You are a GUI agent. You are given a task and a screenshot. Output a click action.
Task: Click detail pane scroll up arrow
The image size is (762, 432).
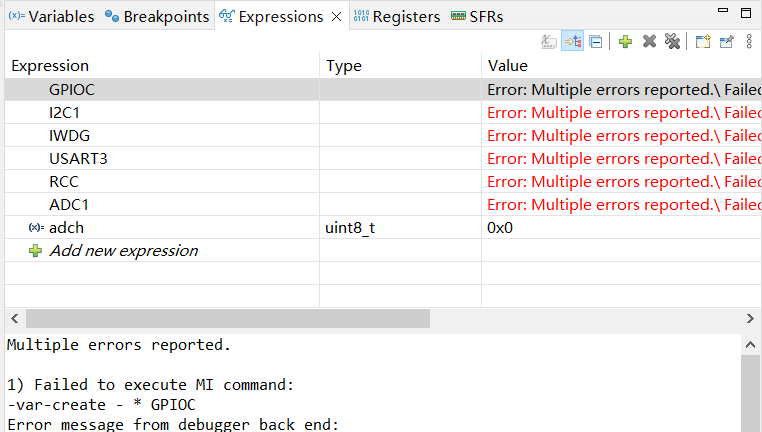tap(750, 345)
